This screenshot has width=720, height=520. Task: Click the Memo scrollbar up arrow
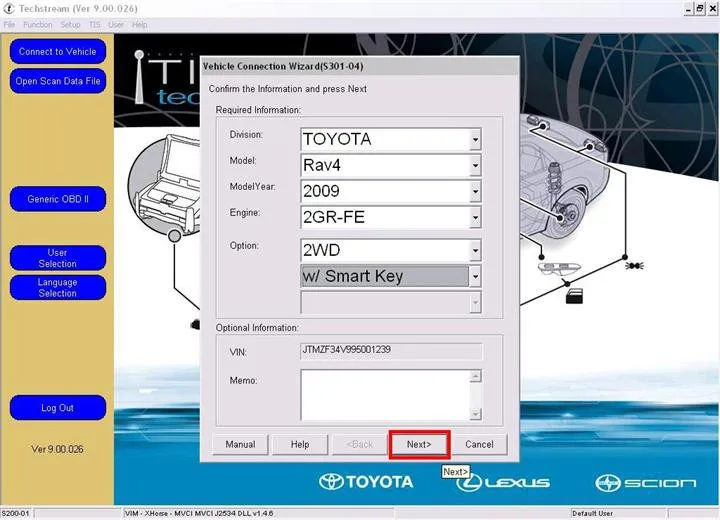pyautogui.click(x=476, y=376)
